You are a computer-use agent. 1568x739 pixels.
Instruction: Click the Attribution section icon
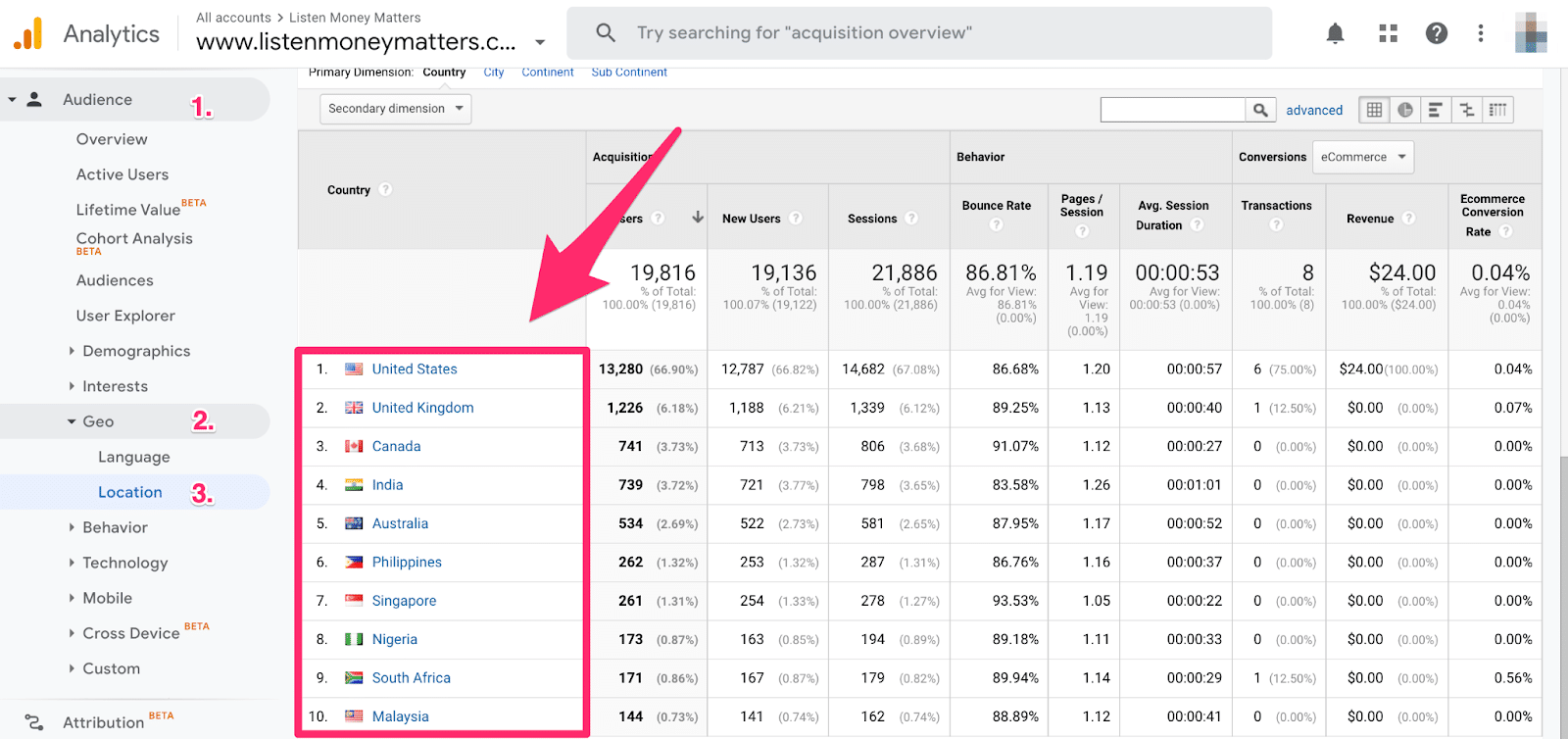[33, 722]
